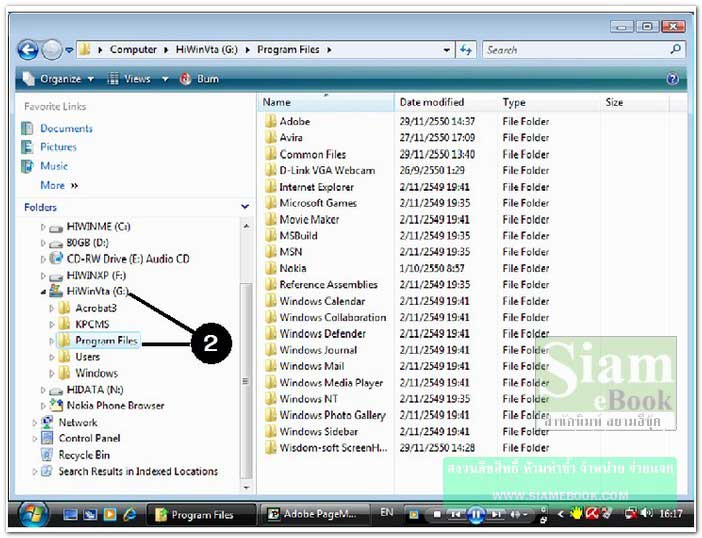The image size is (702, 538).
Task: Expand the KPCMS folder node
Action: (51, 325)
